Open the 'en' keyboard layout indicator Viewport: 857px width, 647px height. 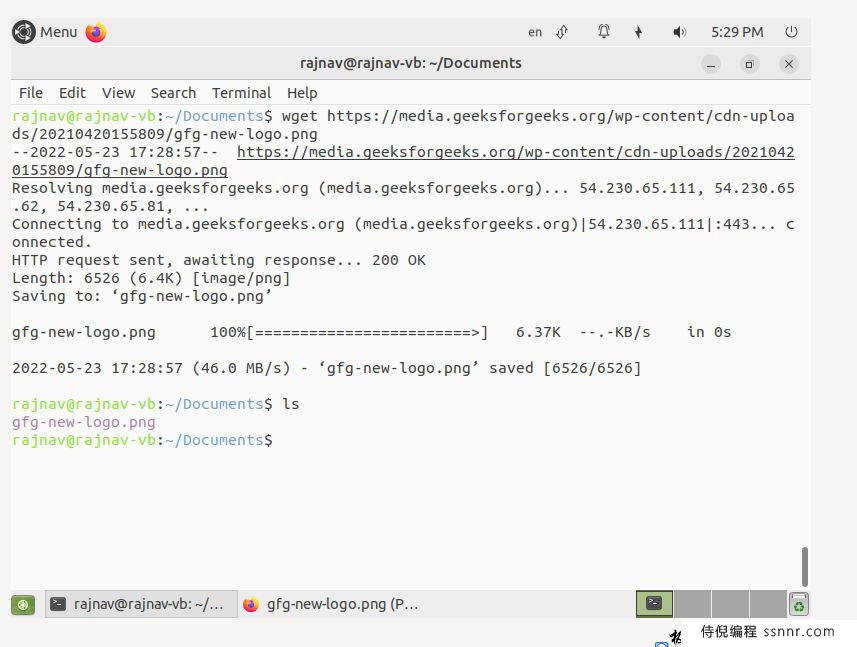click(535, 32)
